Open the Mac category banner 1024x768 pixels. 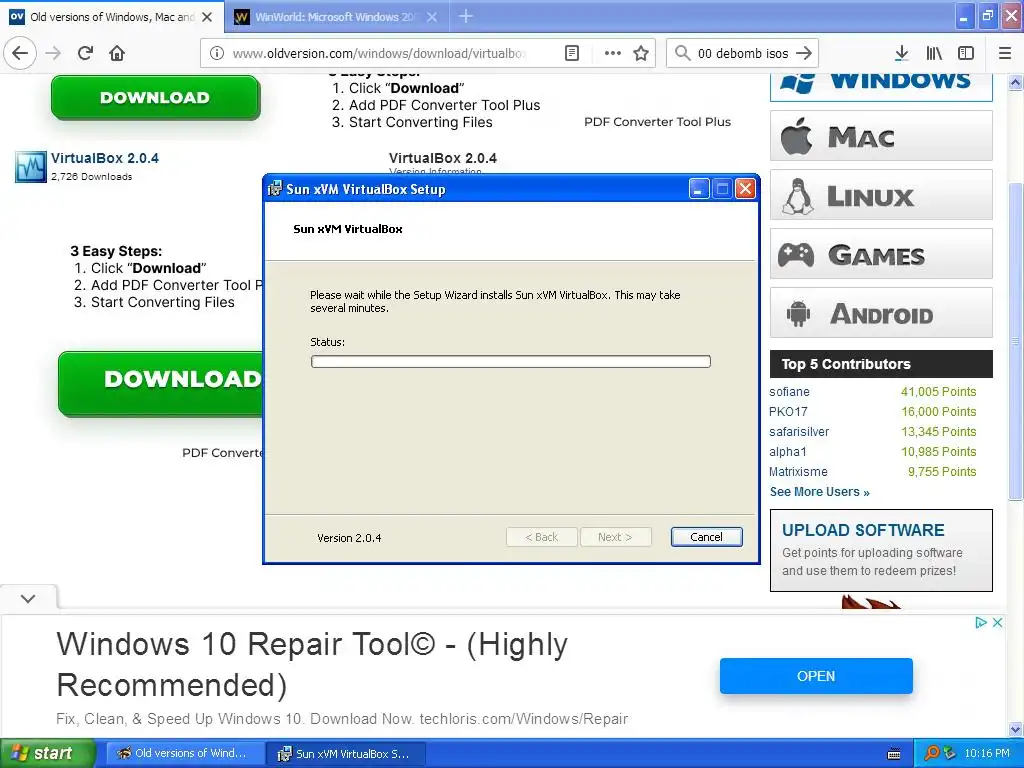881,136
